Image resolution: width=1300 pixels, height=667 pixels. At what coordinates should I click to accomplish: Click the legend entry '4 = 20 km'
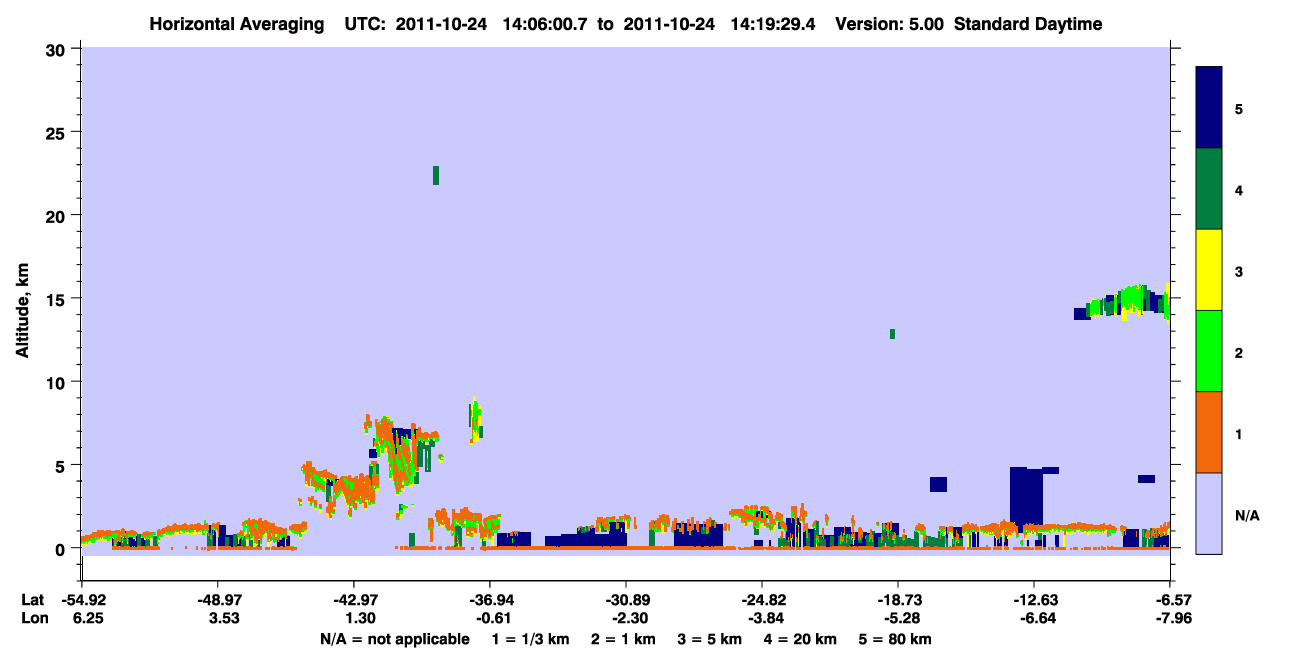[800, 639]
